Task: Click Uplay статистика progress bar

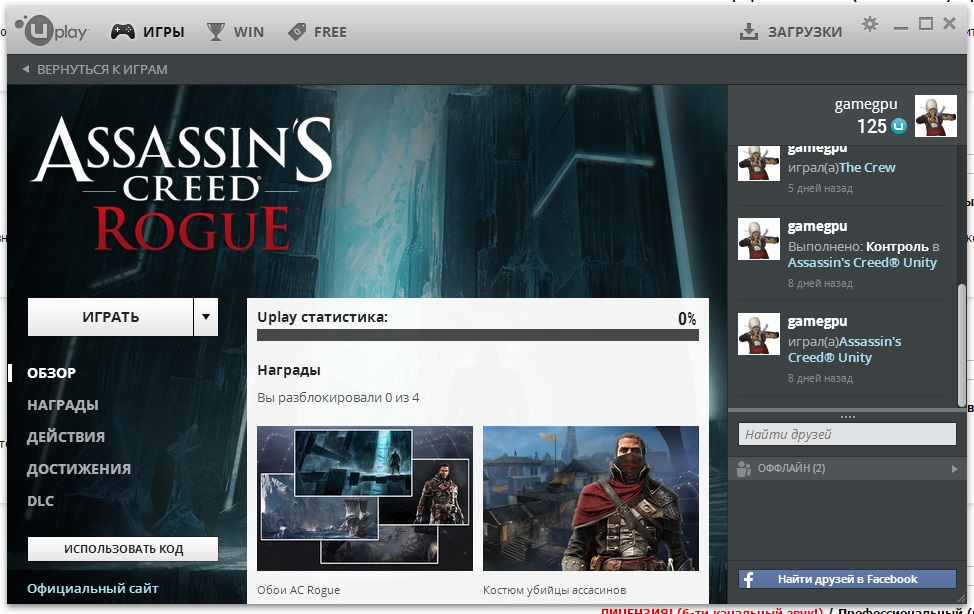Action: (478, 335)
